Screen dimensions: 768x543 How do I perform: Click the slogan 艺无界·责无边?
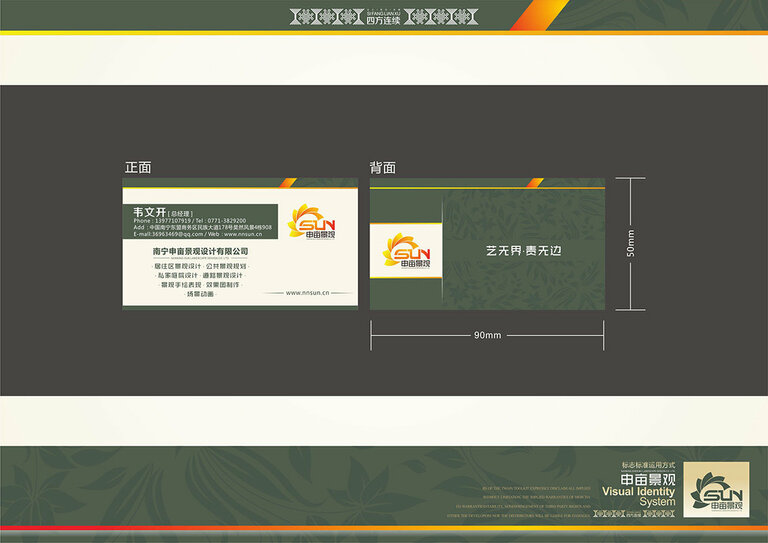pyautogui.click(x=524, y=250)
